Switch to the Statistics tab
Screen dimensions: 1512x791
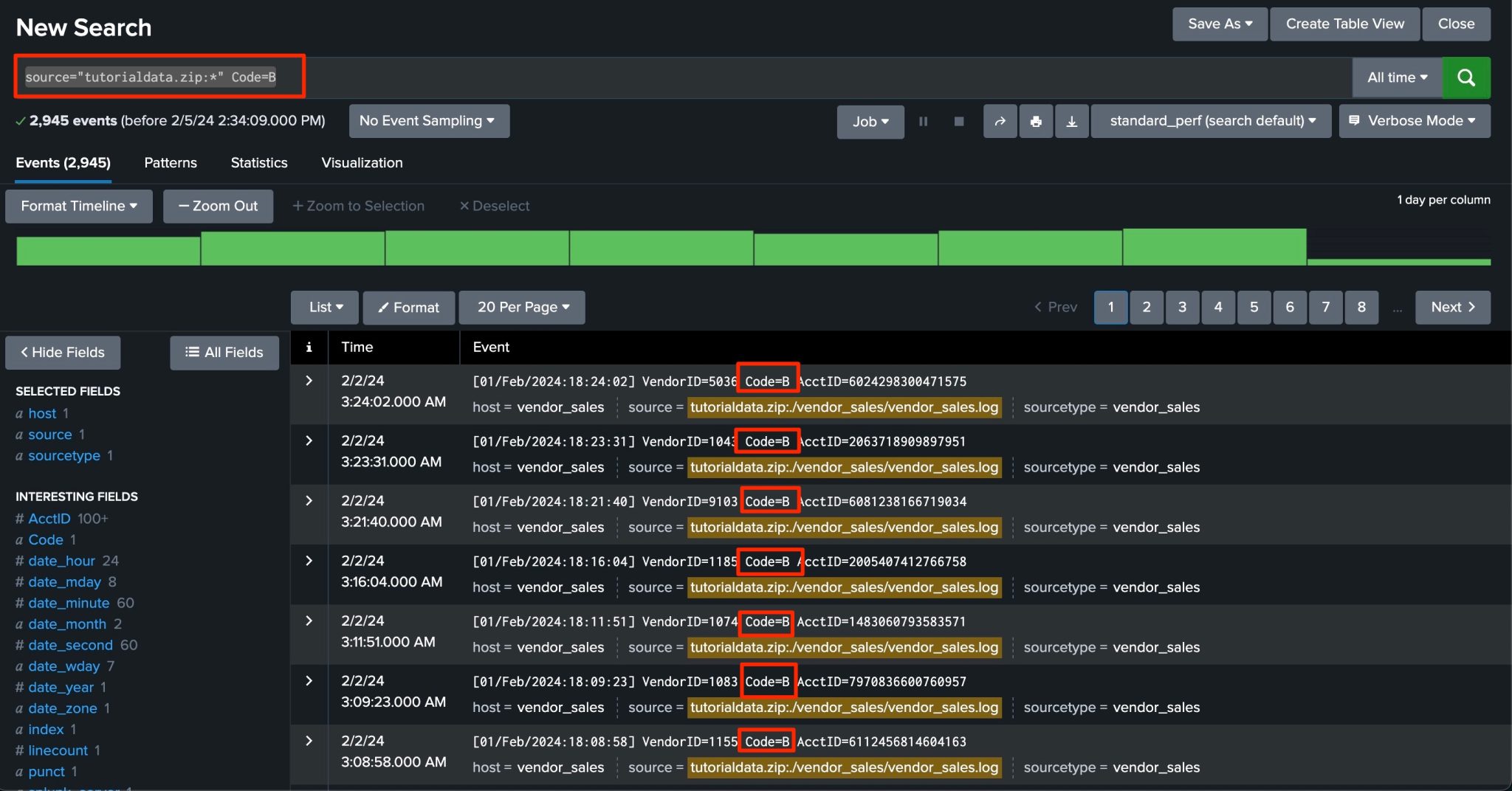[x=258, y=162]
